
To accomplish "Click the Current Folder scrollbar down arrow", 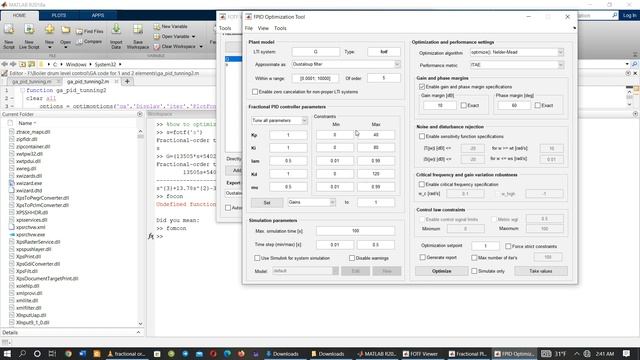I will [x=140, y=323].
